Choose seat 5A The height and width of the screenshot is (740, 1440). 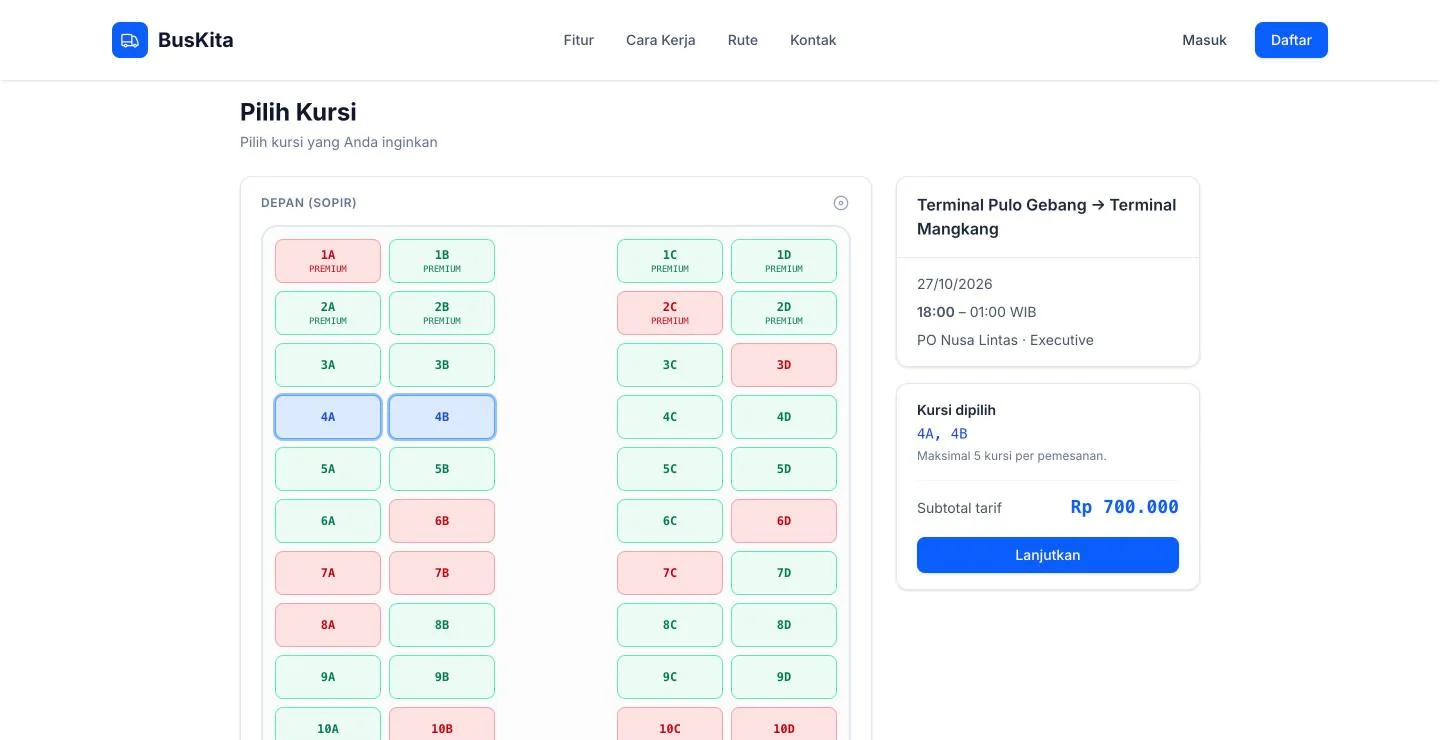(328, 469)
